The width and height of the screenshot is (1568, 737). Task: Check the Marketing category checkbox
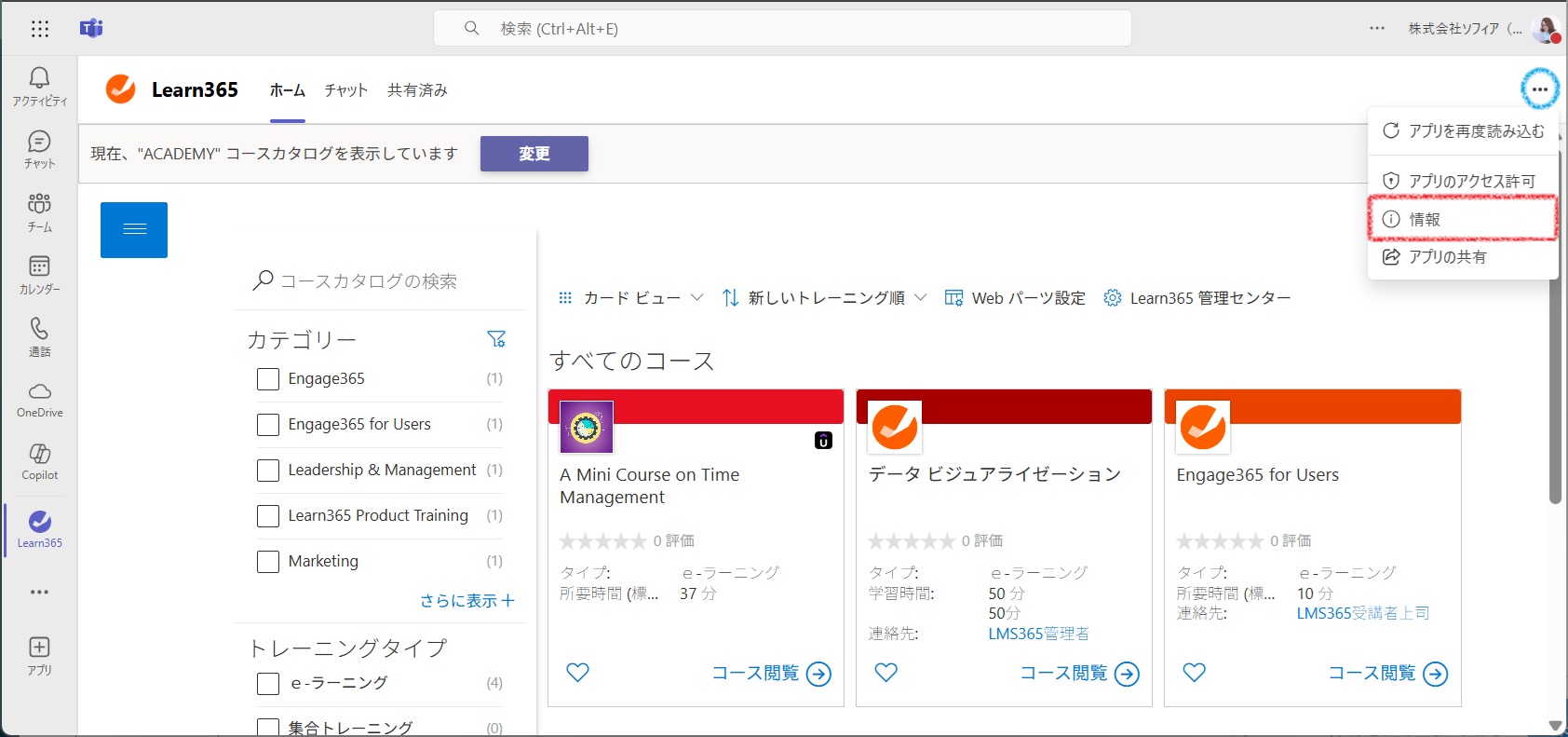[268, 562]
